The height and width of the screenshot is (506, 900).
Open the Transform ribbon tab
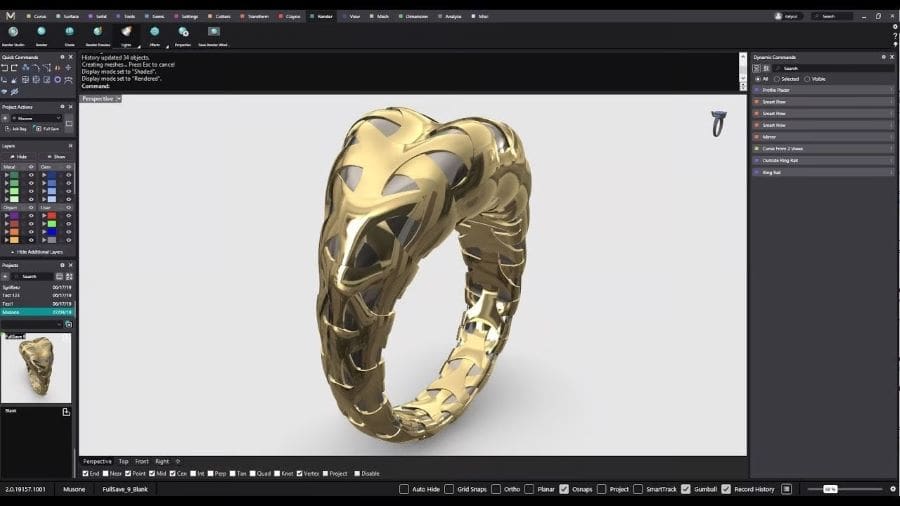pos(255,16)
